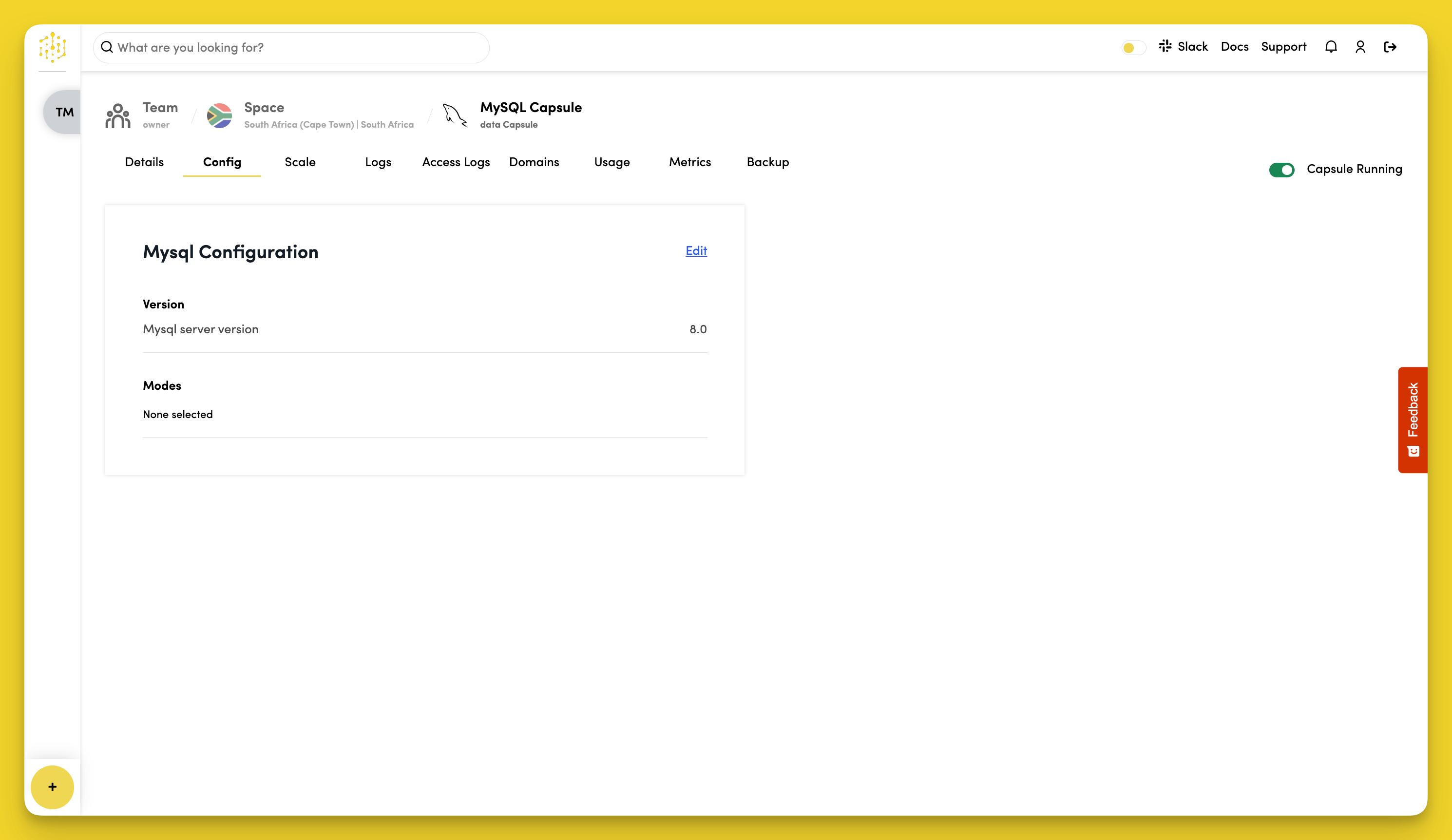The width and height of the screenshot is (1452, 840).
Task: Click the South Africa flag Space icon
Action: tap(220, 115)
